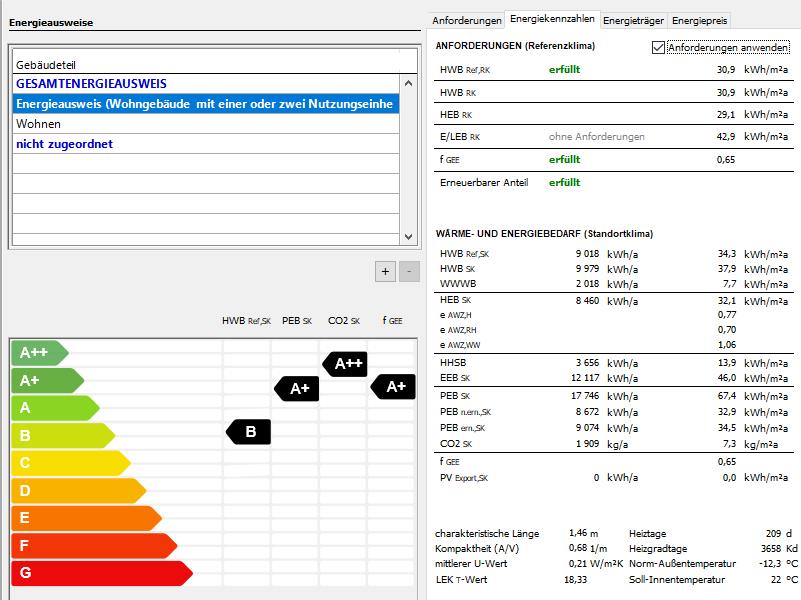Select the highlighted Energieausweis Wohngebäude row
The image size is (801, 600).
click(205, 104)
